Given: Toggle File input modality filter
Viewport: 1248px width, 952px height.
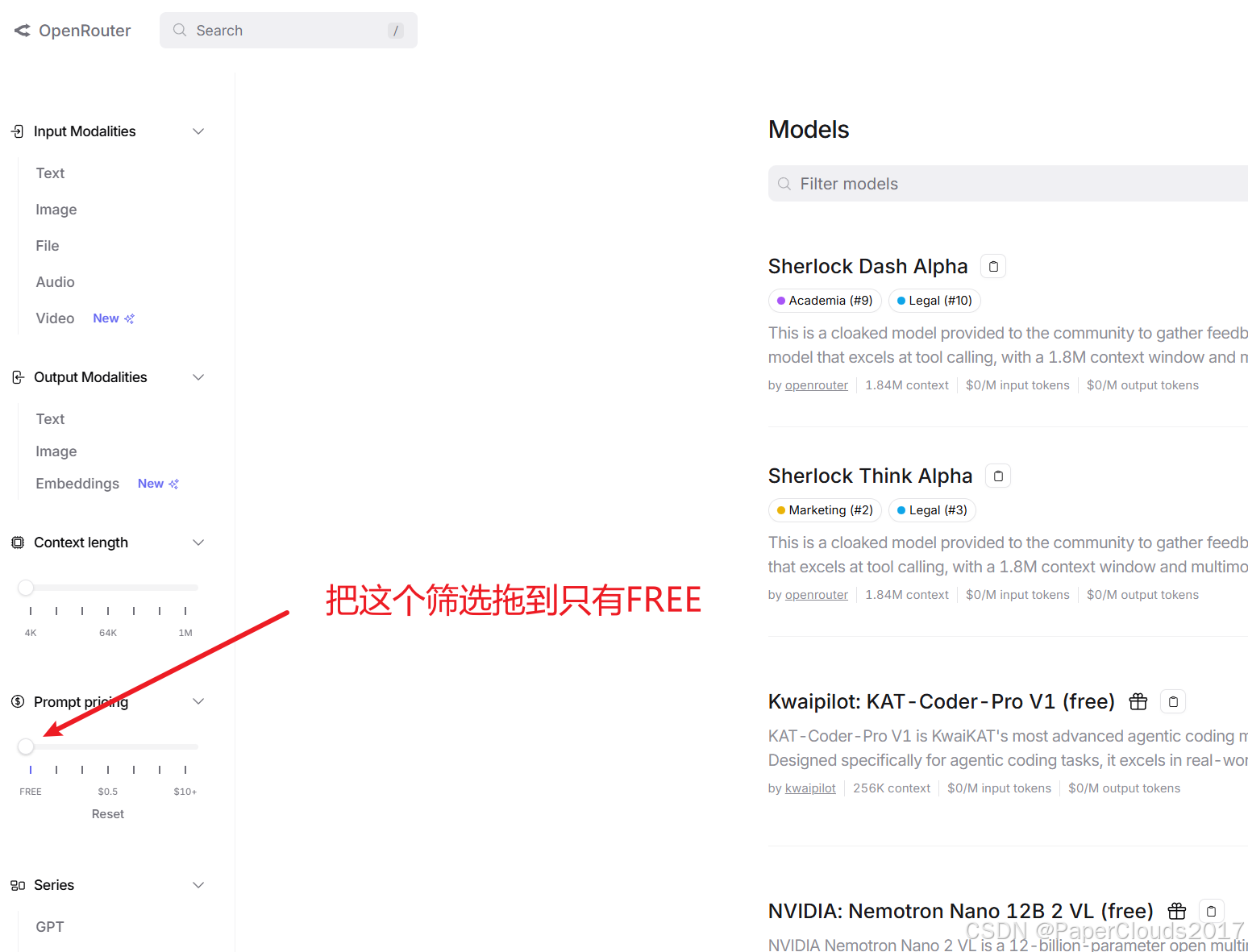Looking at the screenshot, I should tap(48, 246).
